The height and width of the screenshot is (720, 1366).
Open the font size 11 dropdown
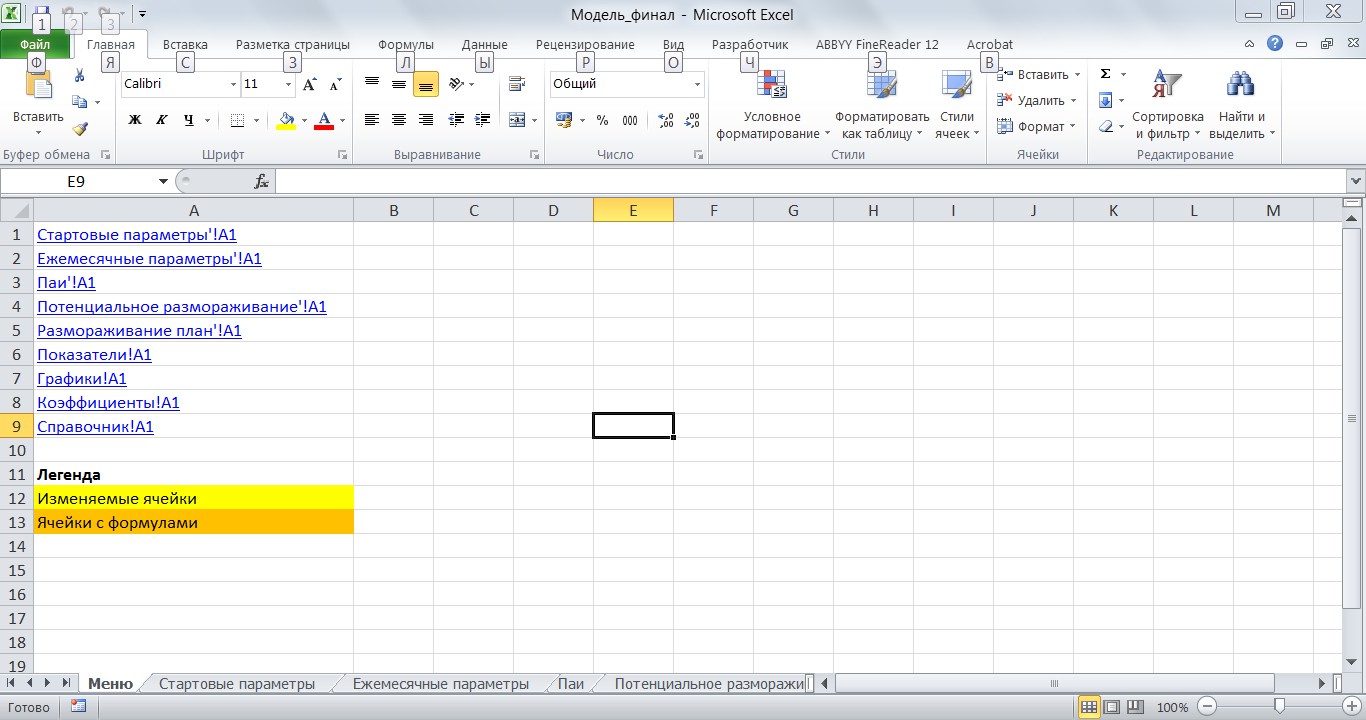coord(290,85)
